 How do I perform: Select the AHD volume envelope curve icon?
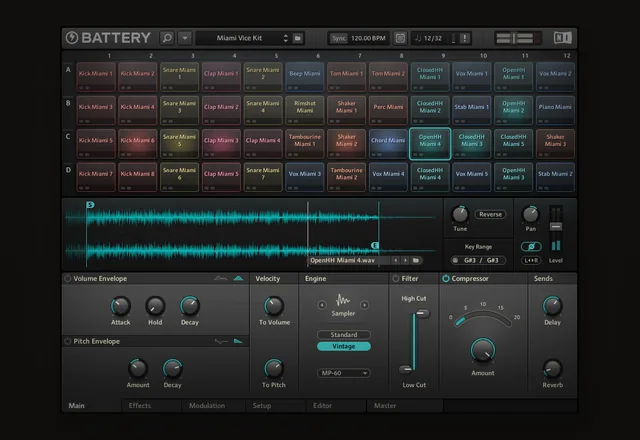[x=220, y=278]
